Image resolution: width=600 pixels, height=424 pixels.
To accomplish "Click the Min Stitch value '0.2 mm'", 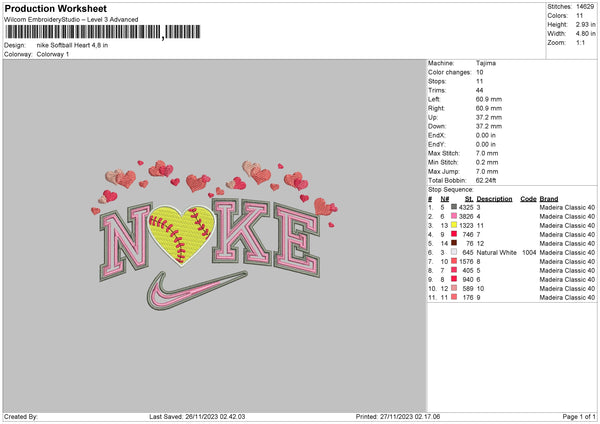I will point(487,162).
